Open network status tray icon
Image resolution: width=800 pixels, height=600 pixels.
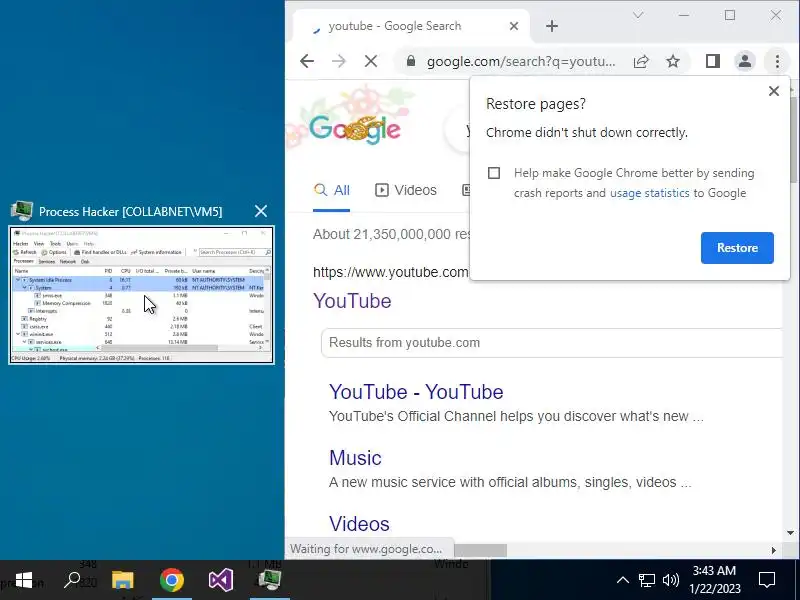(x=646, y=580)
